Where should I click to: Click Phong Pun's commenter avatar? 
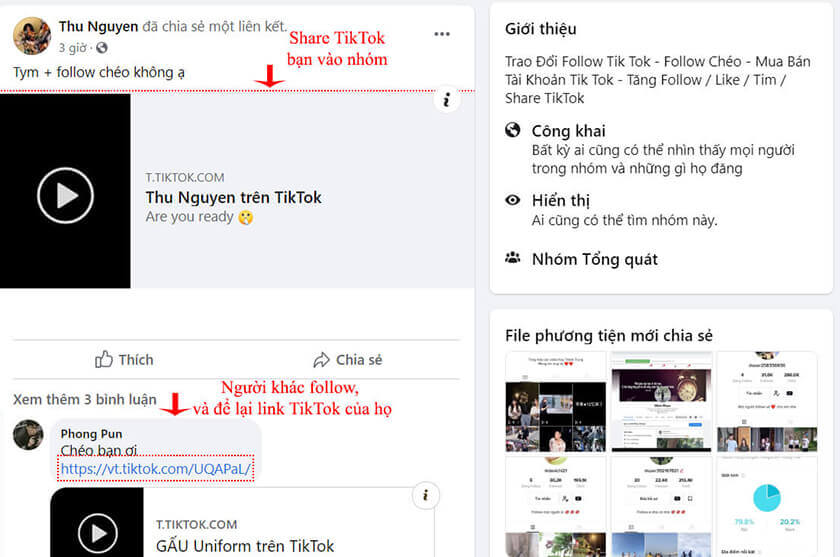coord(28,436)
